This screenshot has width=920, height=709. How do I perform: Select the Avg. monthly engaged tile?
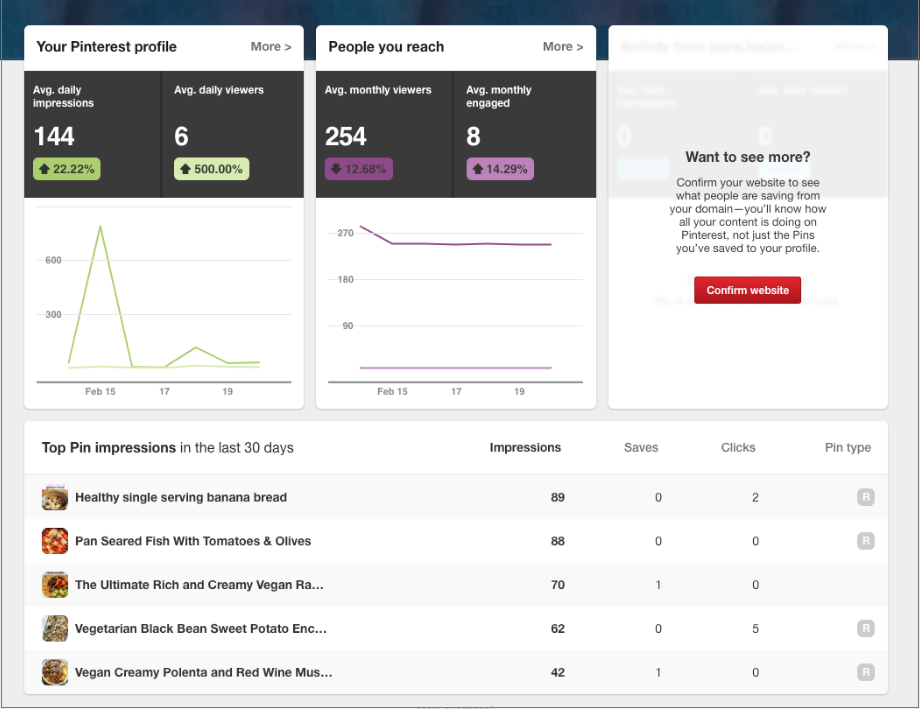coord(525,134)
